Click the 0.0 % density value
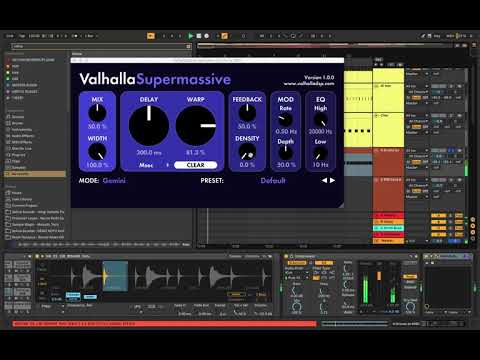 click(x=247, y=165)
